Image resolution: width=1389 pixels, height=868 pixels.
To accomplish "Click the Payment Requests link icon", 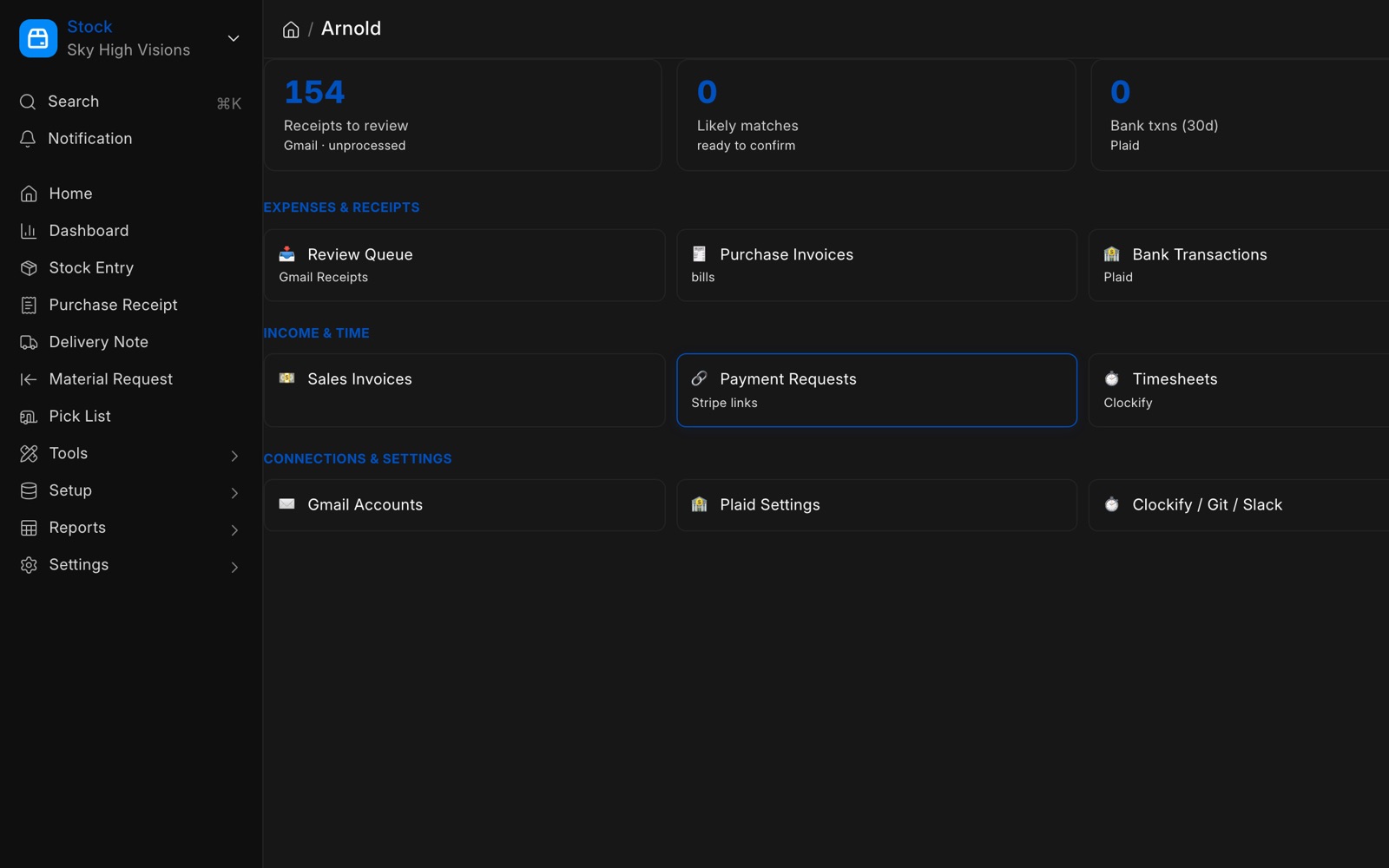I will click(x=700, y=378).
